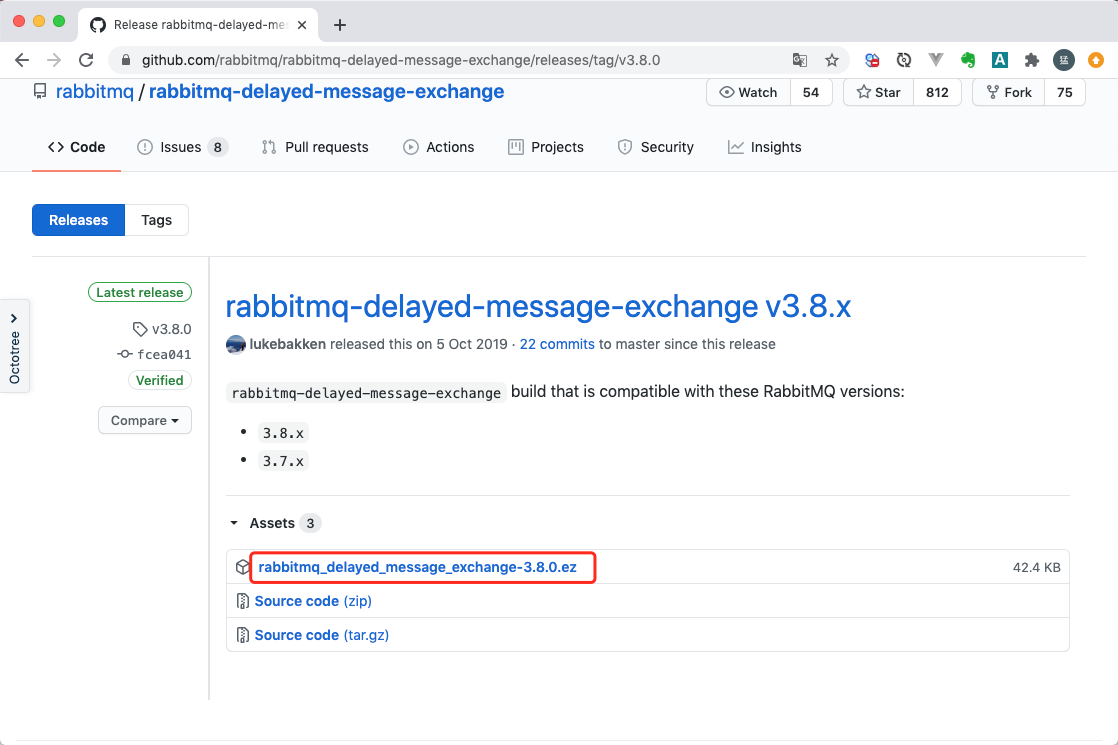Open the Security tab
The height and width of the screenshot is (745, 1118).
655,147
